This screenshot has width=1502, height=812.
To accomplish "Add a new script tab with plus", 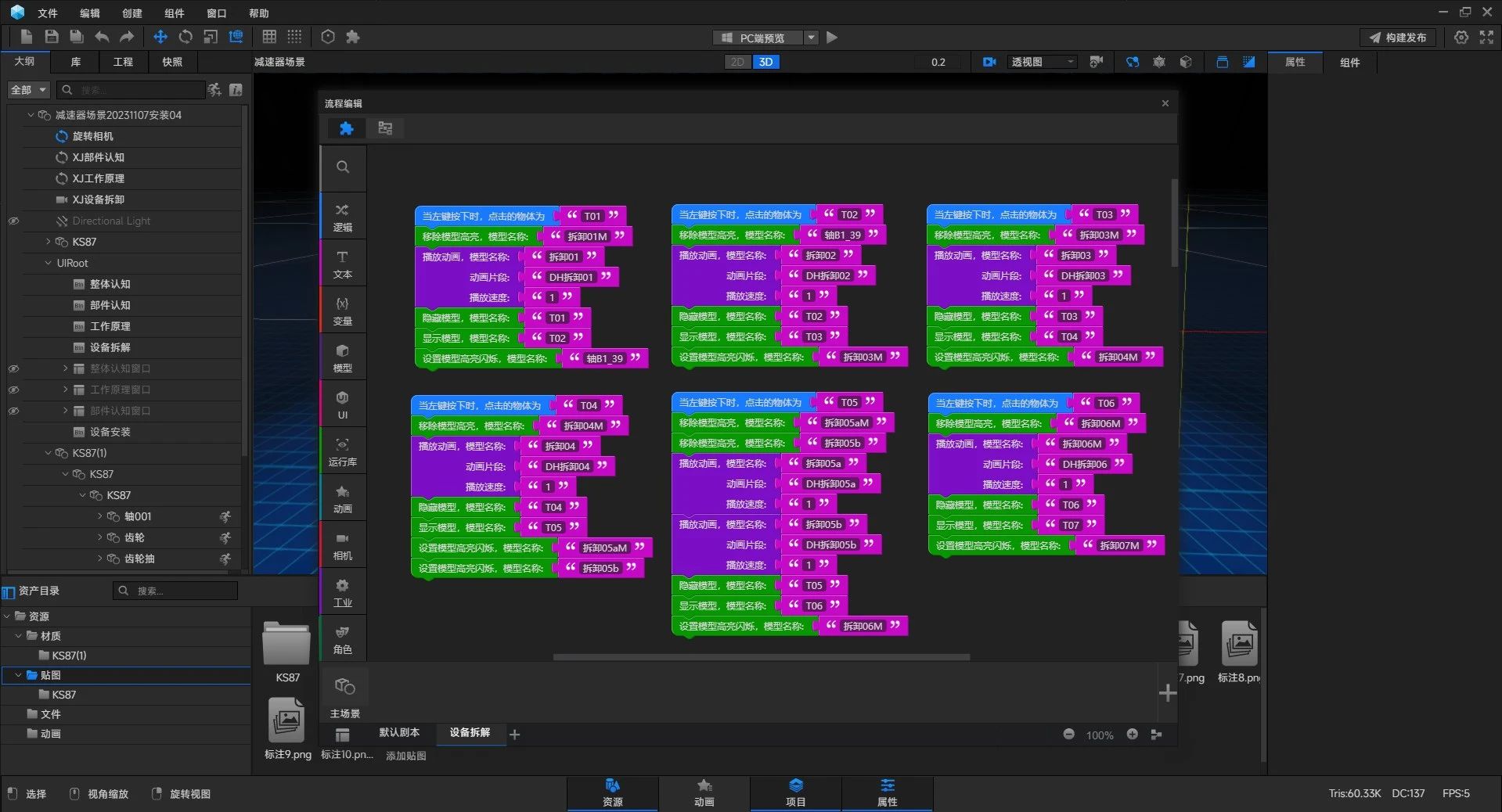I will coord(515,735).
